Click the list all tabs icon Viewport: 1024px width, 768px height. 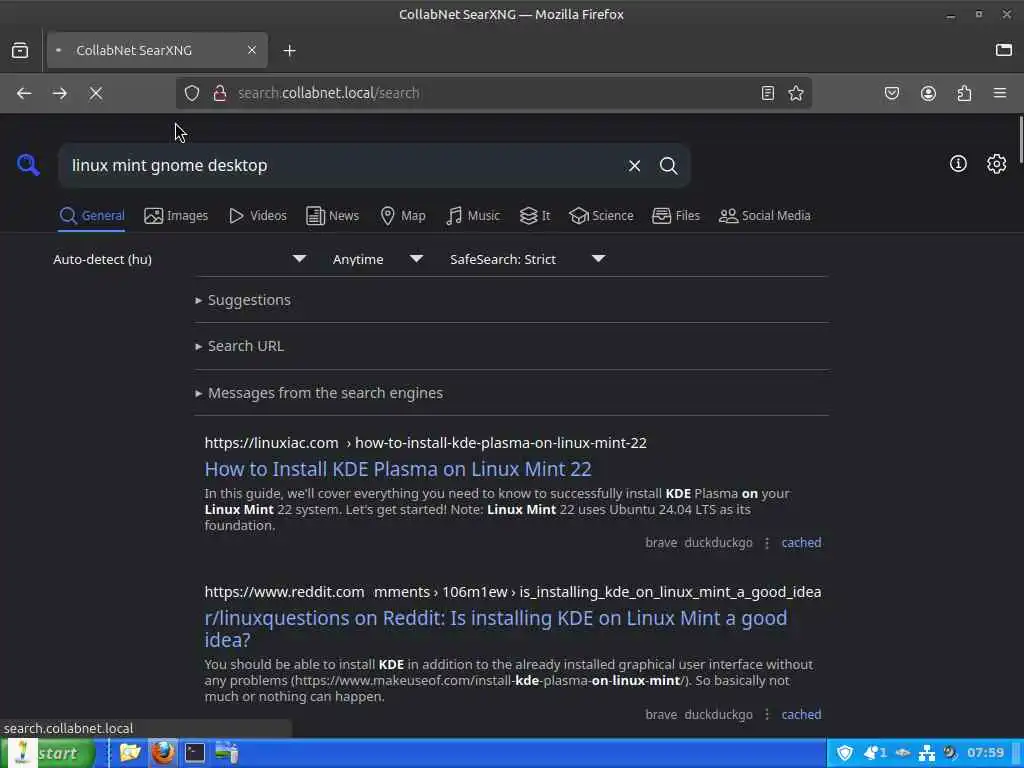click(x=1004, y=50)
